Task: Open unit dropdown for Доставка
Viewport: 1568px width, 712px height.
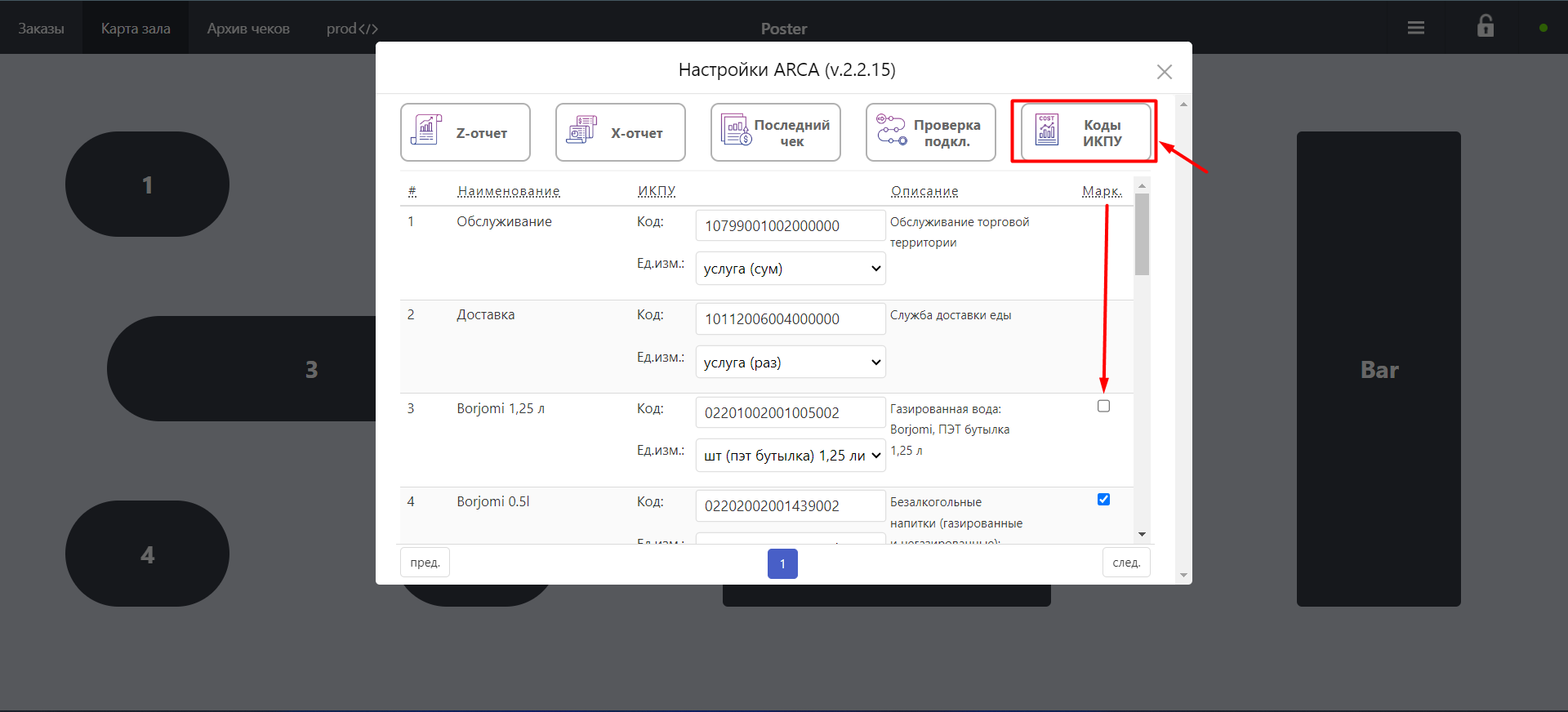Action: click(x=791, y=362)
